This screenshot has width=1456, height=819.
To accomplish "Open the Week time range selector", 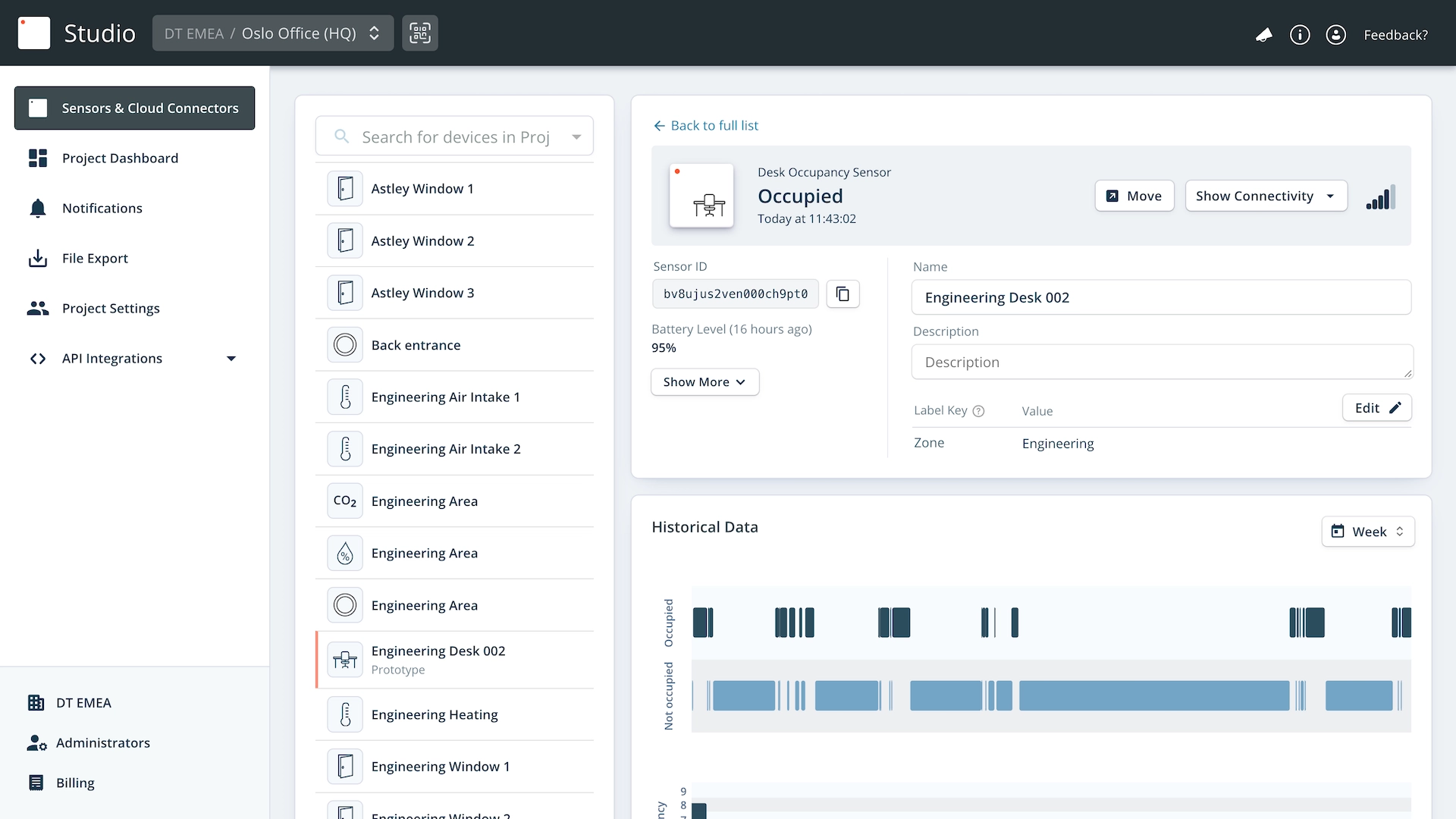I will (1368, 532).
